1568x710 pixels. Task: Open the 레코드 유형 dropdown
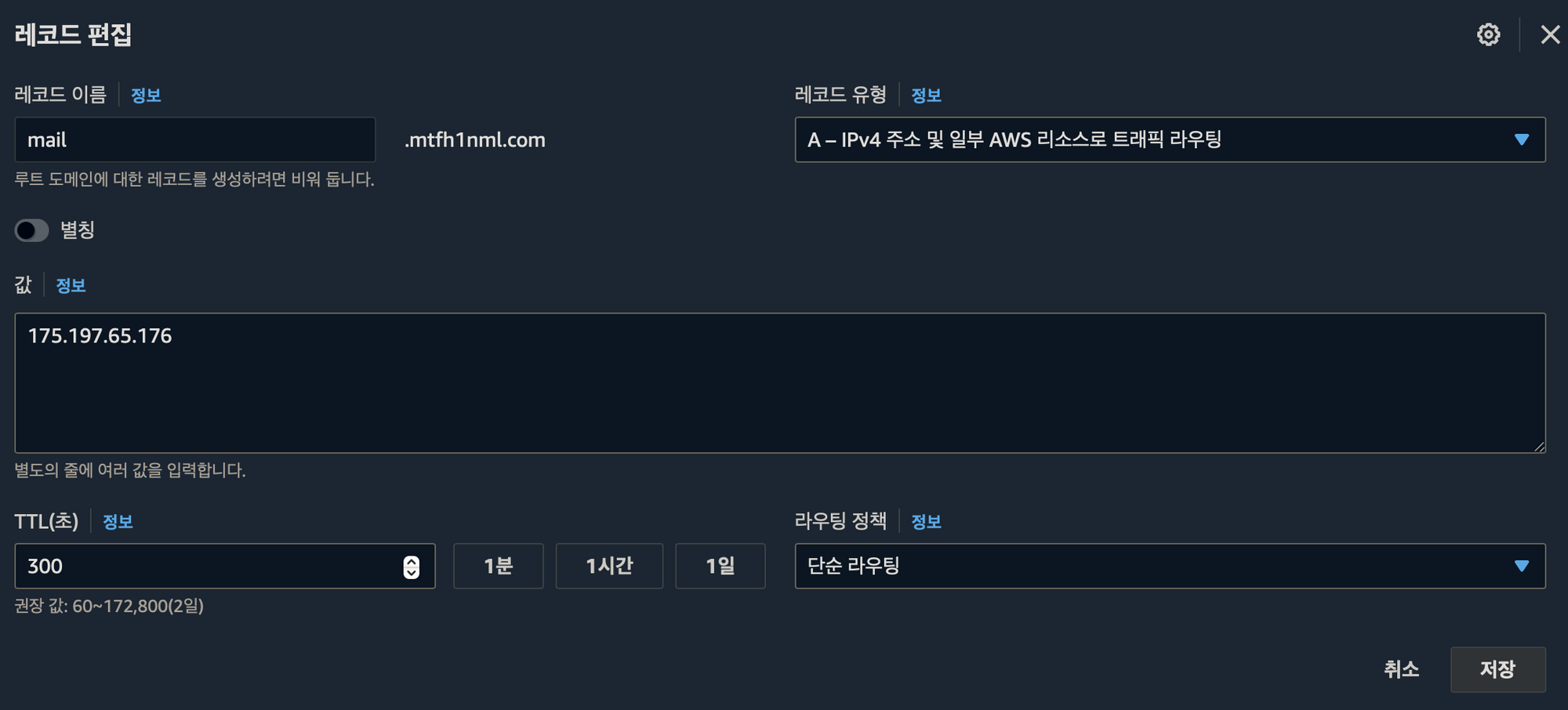click(1170, 139)
